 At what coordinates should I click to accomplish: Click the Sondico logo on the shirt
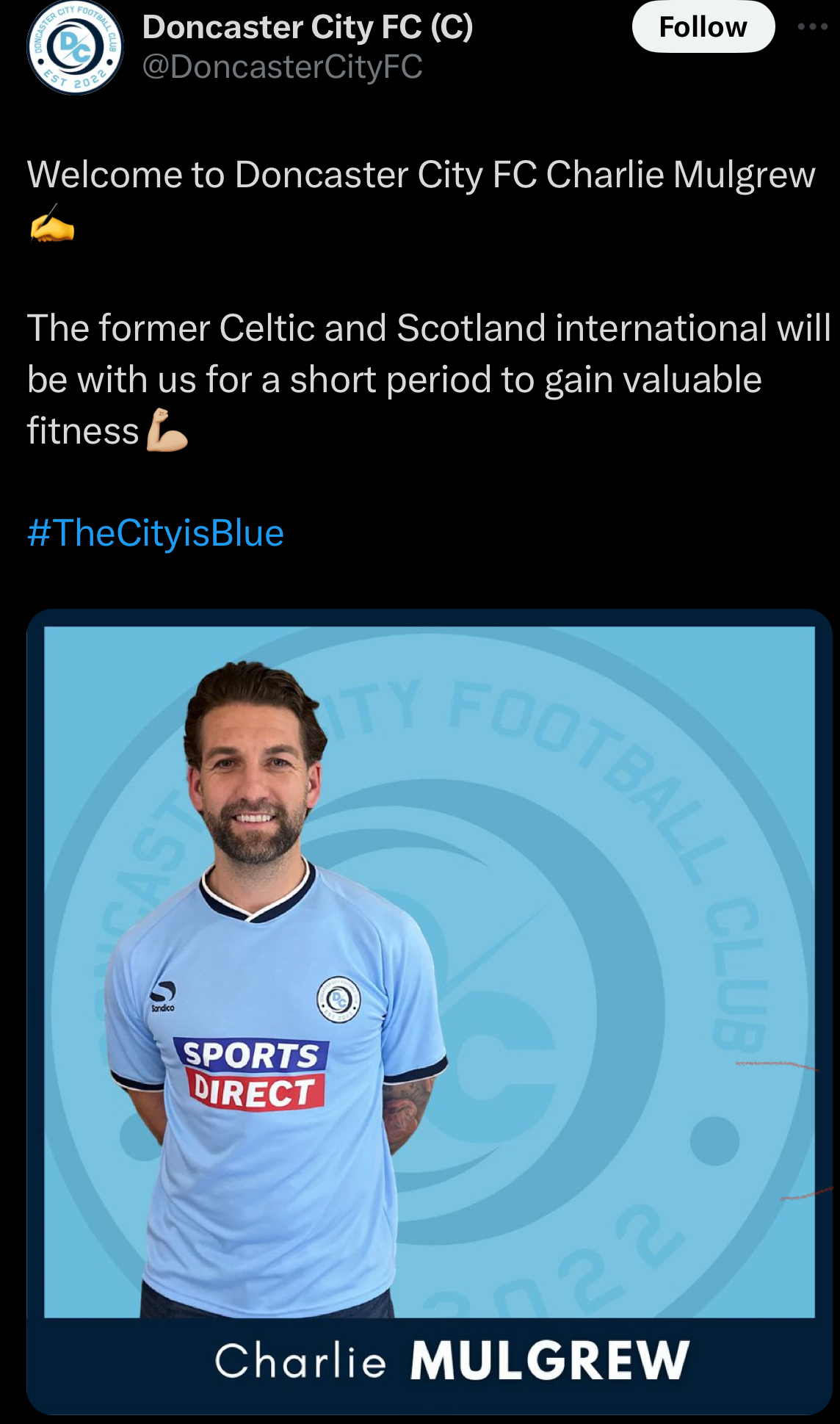[x=163, y=996]
